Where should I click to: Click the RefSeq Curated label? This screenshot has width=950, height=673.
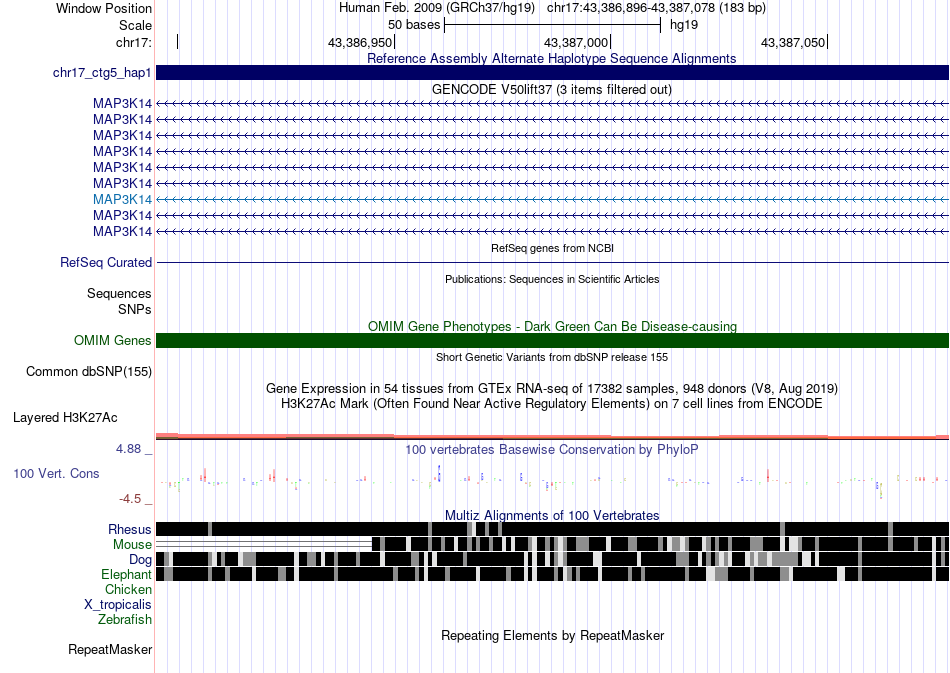point(106,262)
